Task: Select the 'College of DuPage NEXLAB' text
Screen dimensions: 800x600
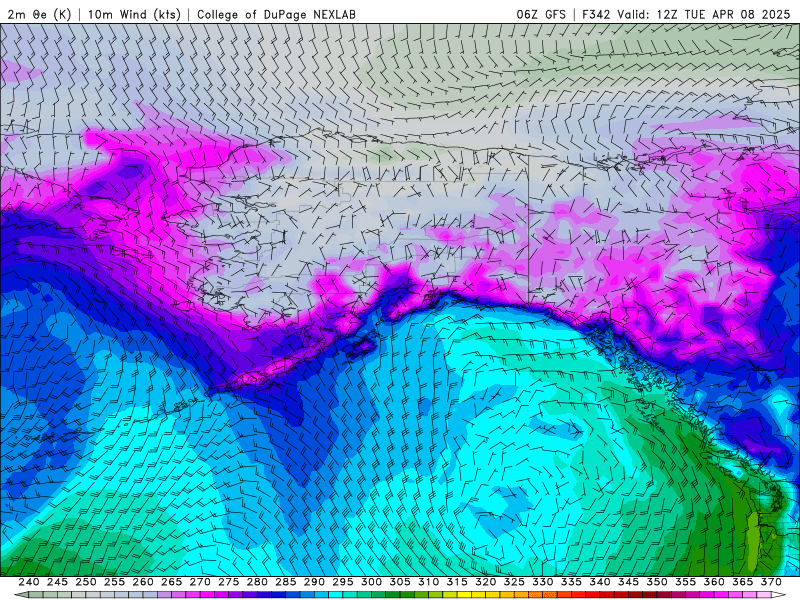Action: 276,15
